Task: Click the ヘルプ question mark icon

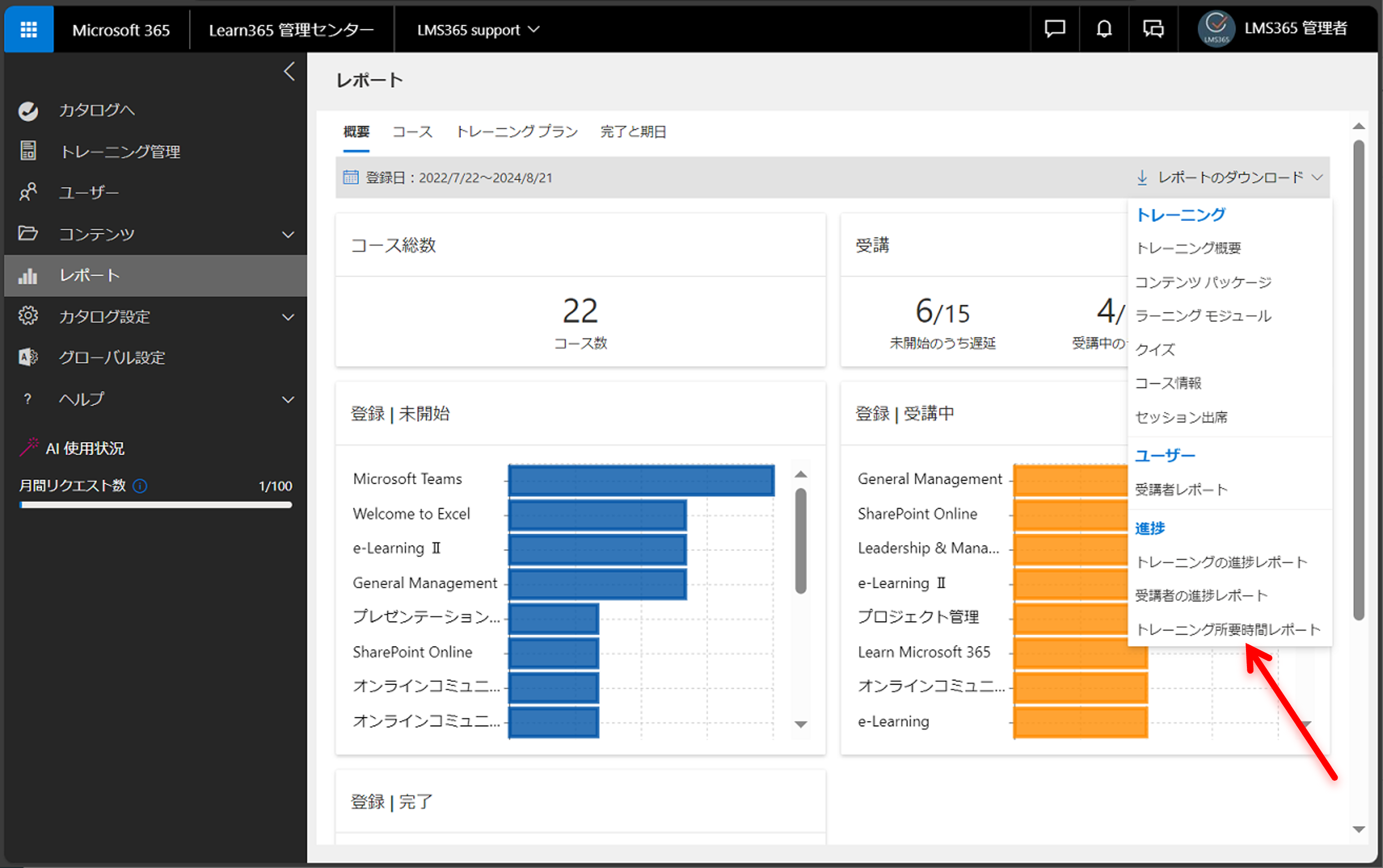Action: click(x=27, y=399)
